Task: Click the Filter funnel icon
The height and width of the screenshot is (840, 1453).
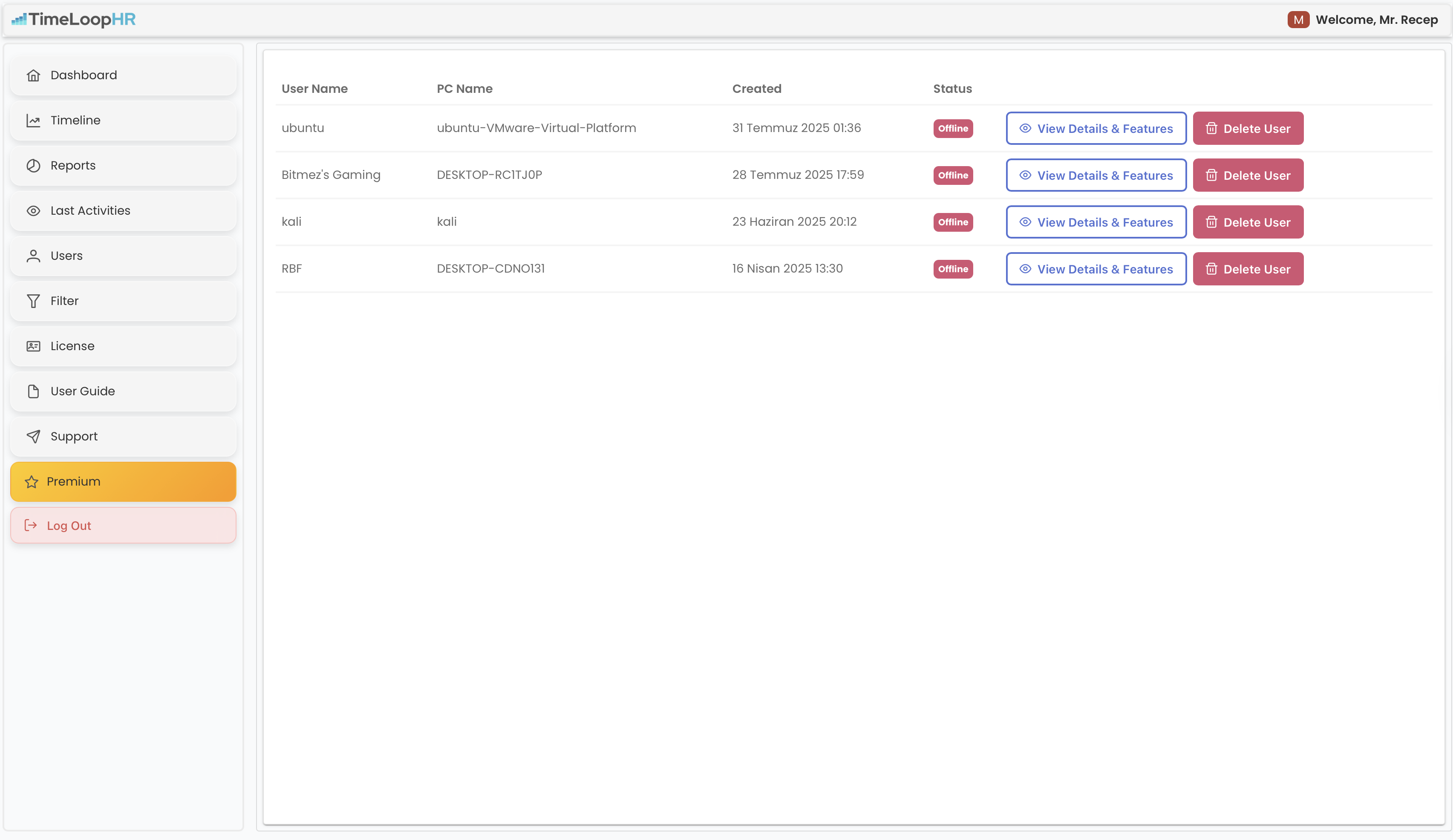Action: (x=33, y=301)
